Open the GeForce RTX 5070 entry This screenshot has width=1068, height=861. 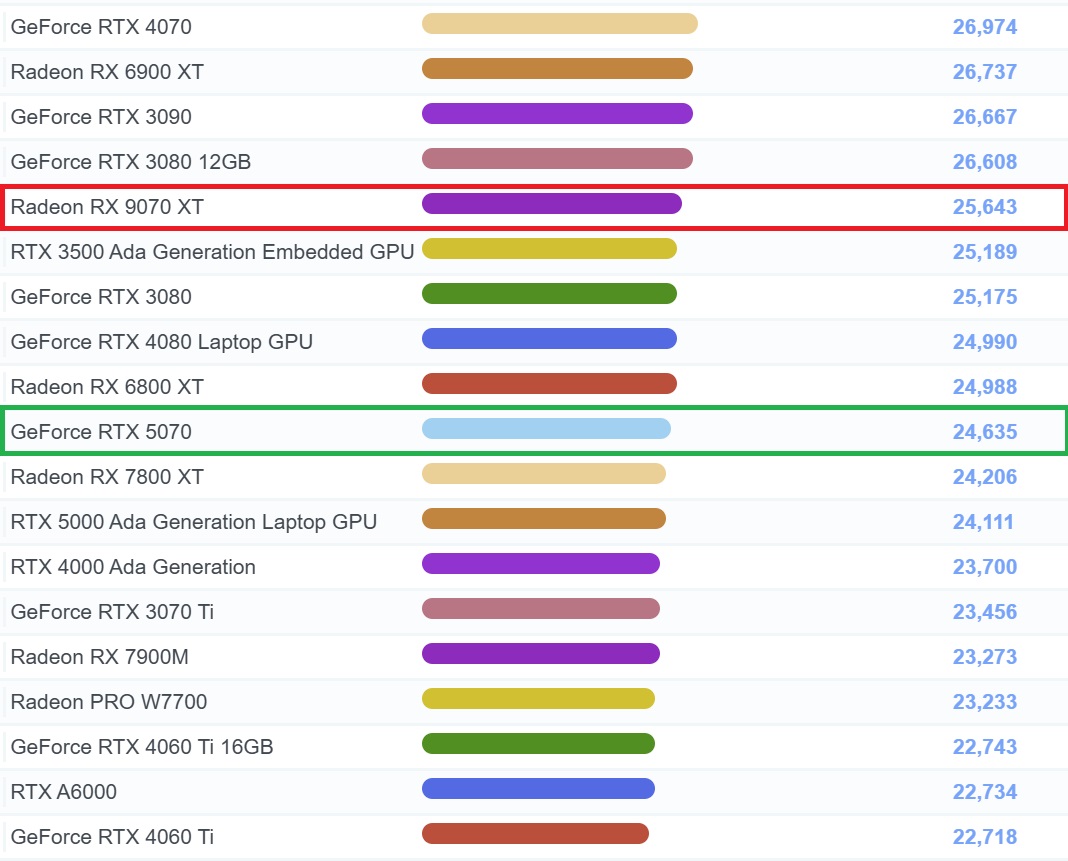(x=101, y=431)
